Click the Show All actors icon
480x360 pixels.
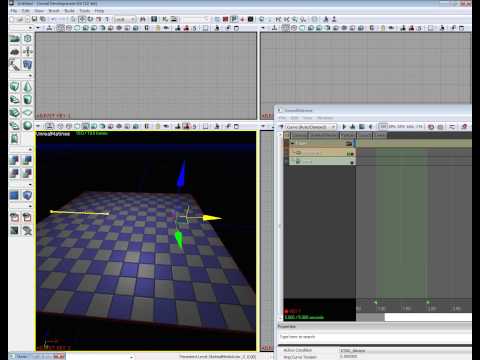27,230
